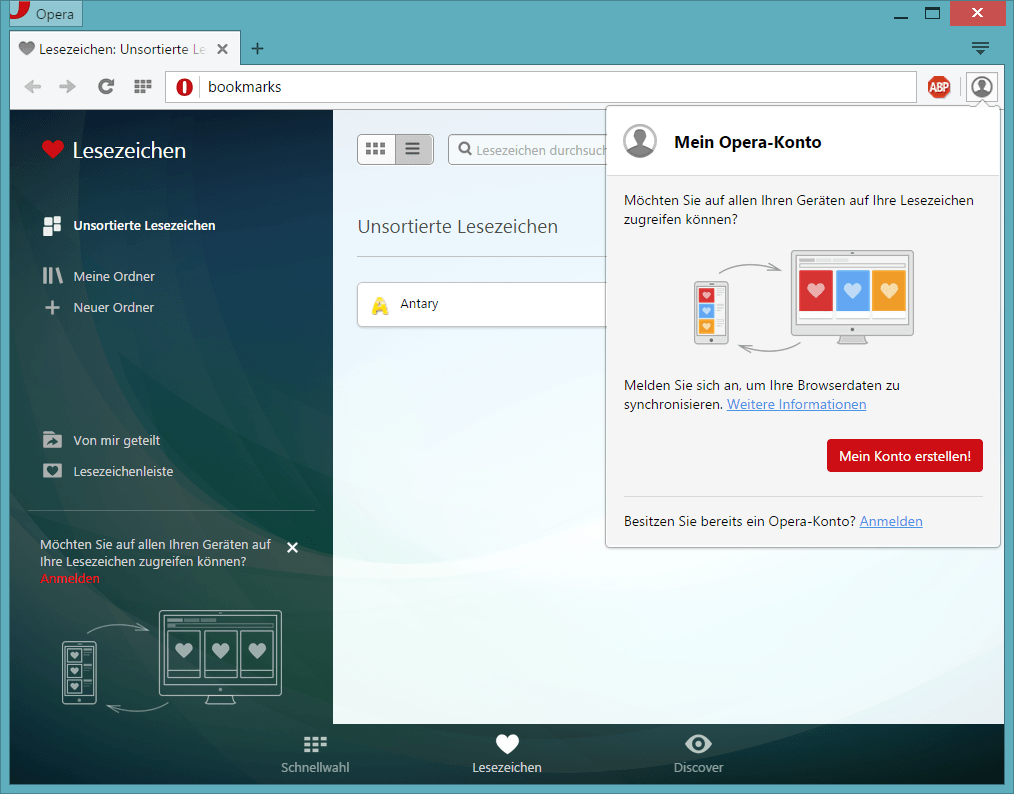
Task: Open a new tab with plus button
Action: 257,48
